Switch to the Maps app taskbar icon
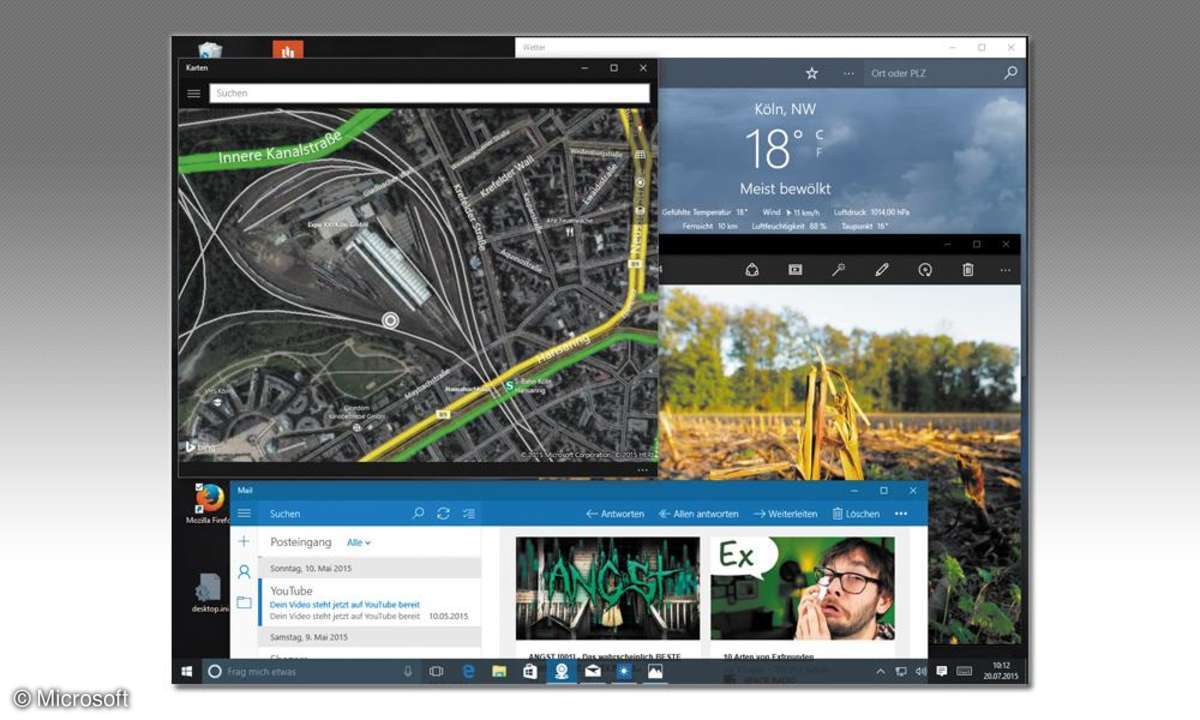Image resolution: width=1200 pixels, height=720 pixels. 562,672
